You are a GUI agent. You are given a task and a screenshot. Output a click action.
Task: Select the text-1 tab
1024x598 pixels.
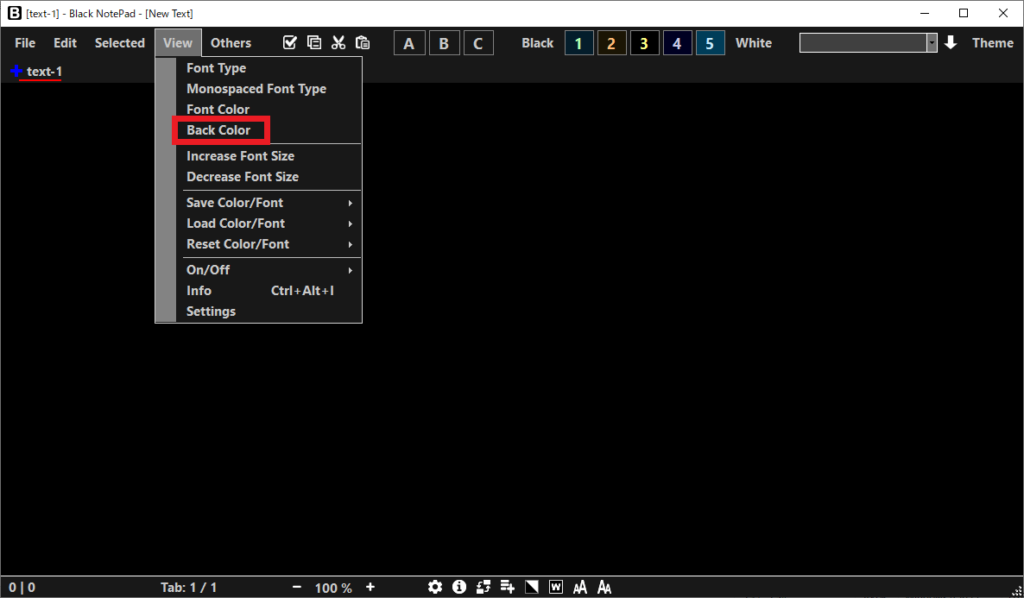click(x=44, y=71)
